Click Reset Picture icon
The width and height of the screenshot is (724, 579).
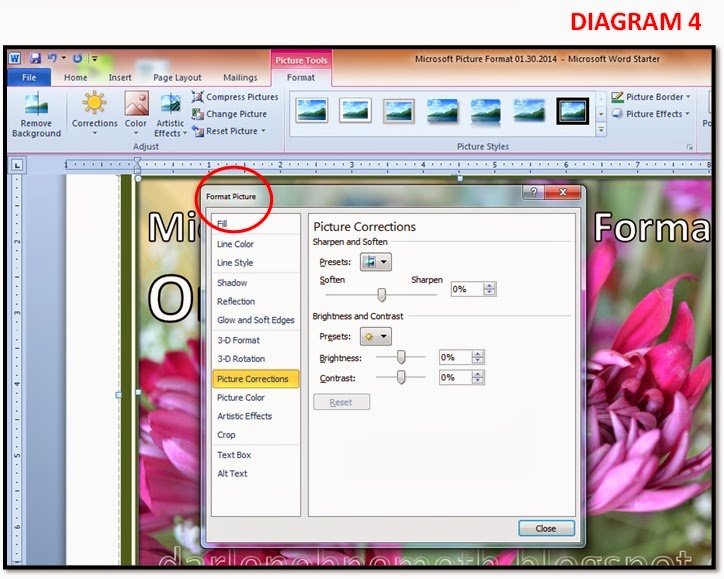pos(198,131)
